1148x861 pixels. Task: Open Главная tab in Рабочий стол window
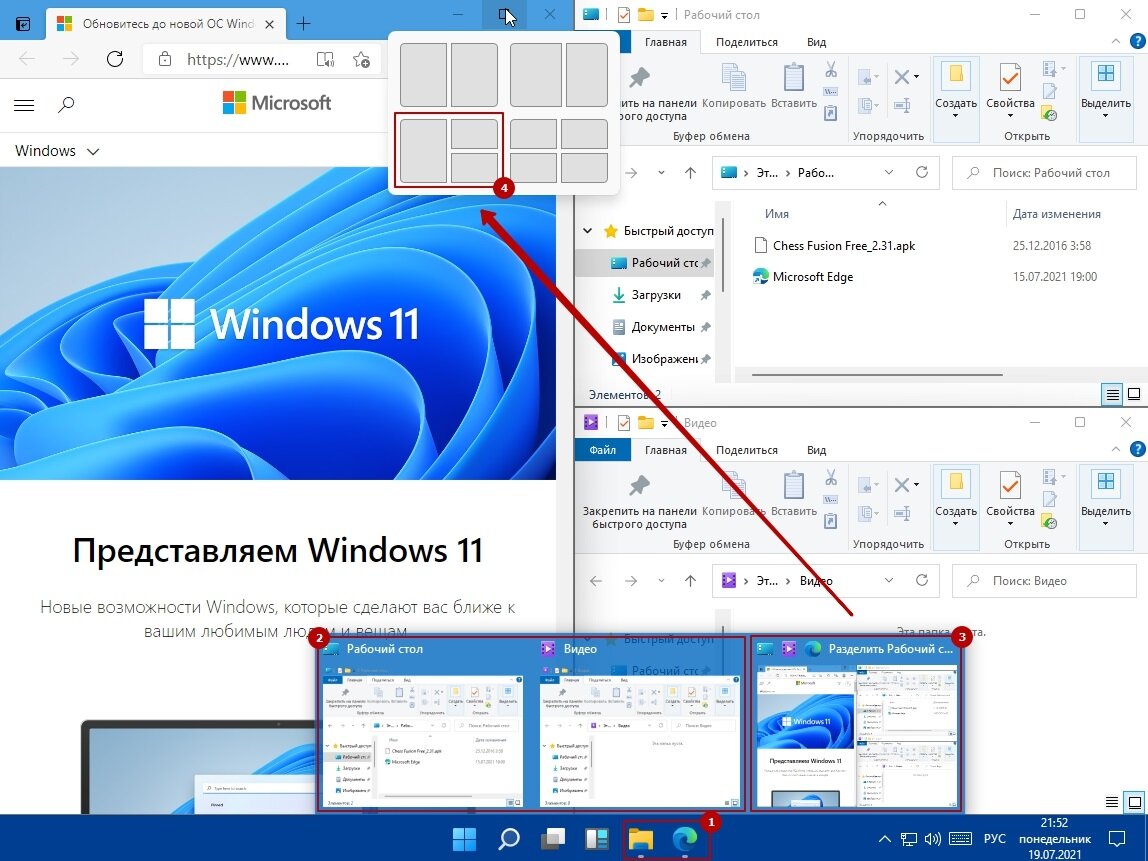666,42
